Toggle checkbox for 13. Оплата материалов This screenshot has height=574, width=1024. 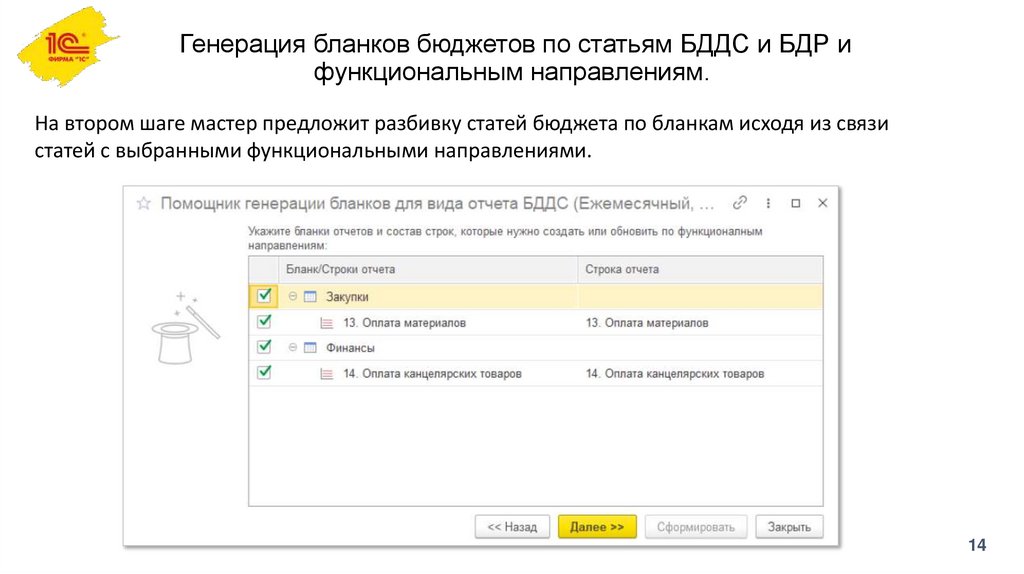264,322
